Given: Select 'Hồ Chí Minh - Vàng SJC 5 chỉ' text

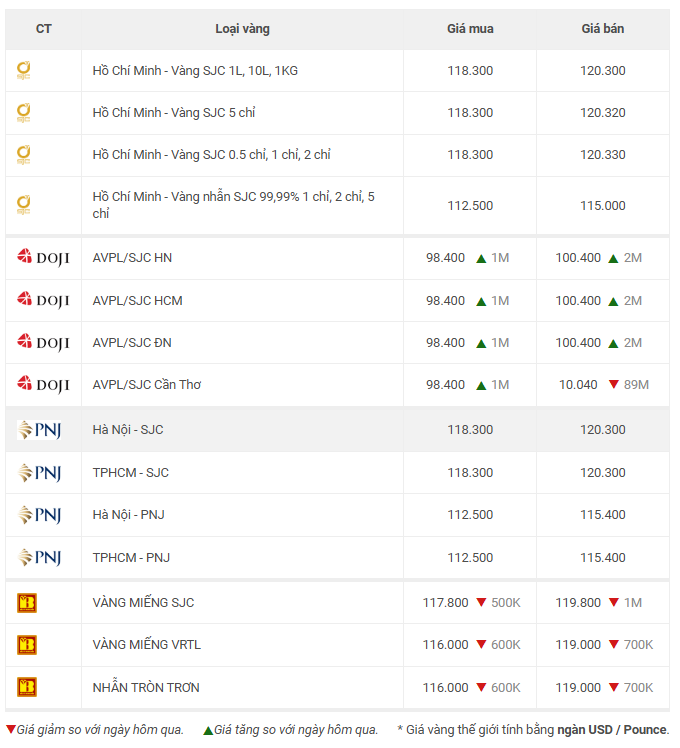Looking at the screenshot, I should 174,113.
